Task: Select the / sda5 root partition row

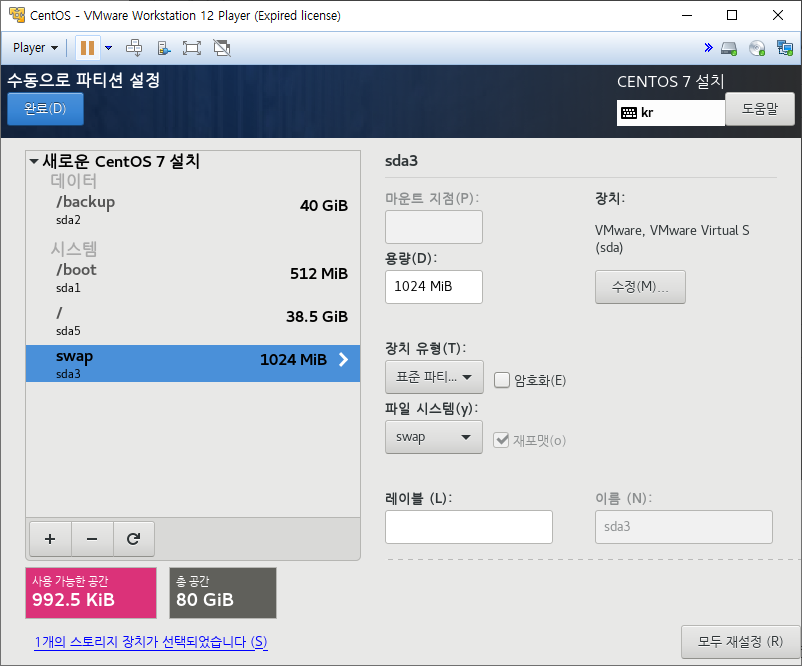Action: tap(193, 321)
